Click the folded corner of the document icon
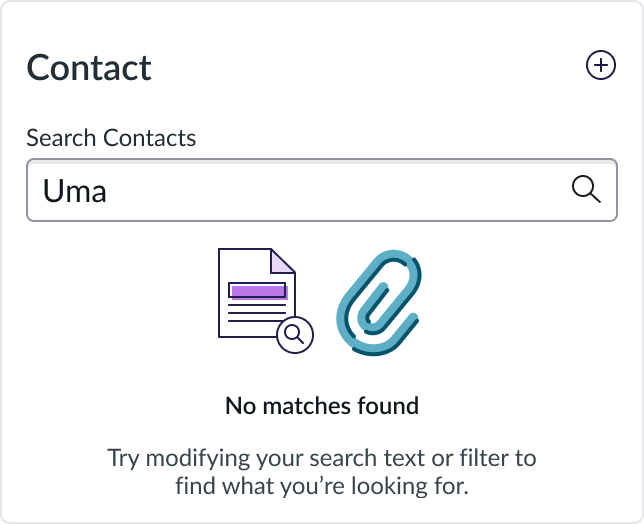Viewport: 644px width, 524px height. (284, 260)
